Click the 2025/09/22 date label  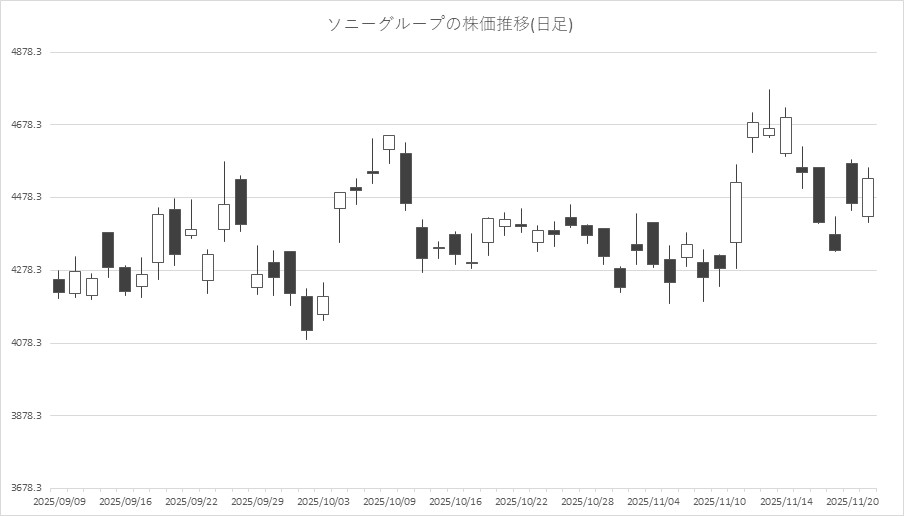click(x=191, y=501)
